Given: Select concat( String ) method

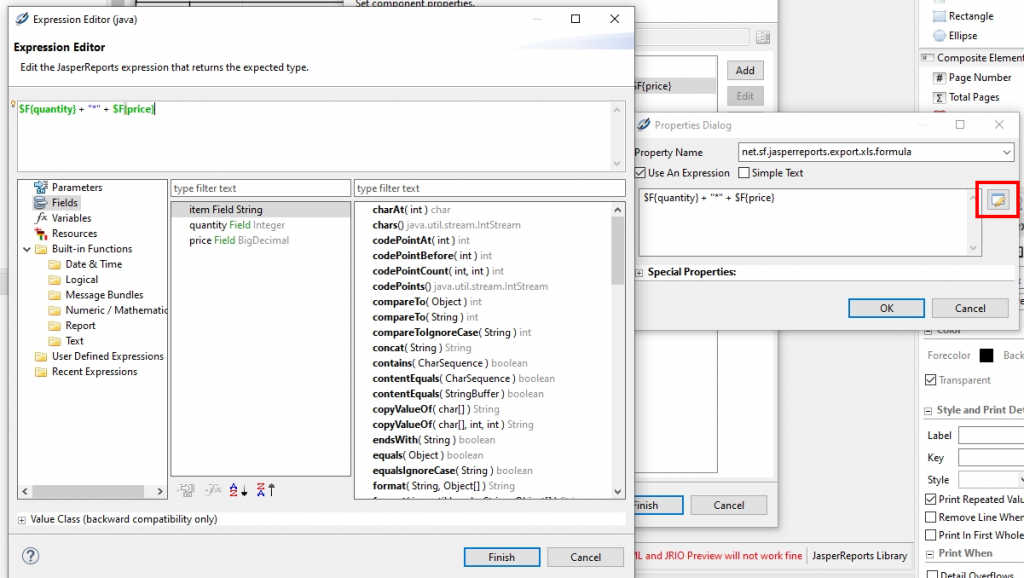Looking at the screenshot, I should tap(422, 348).
